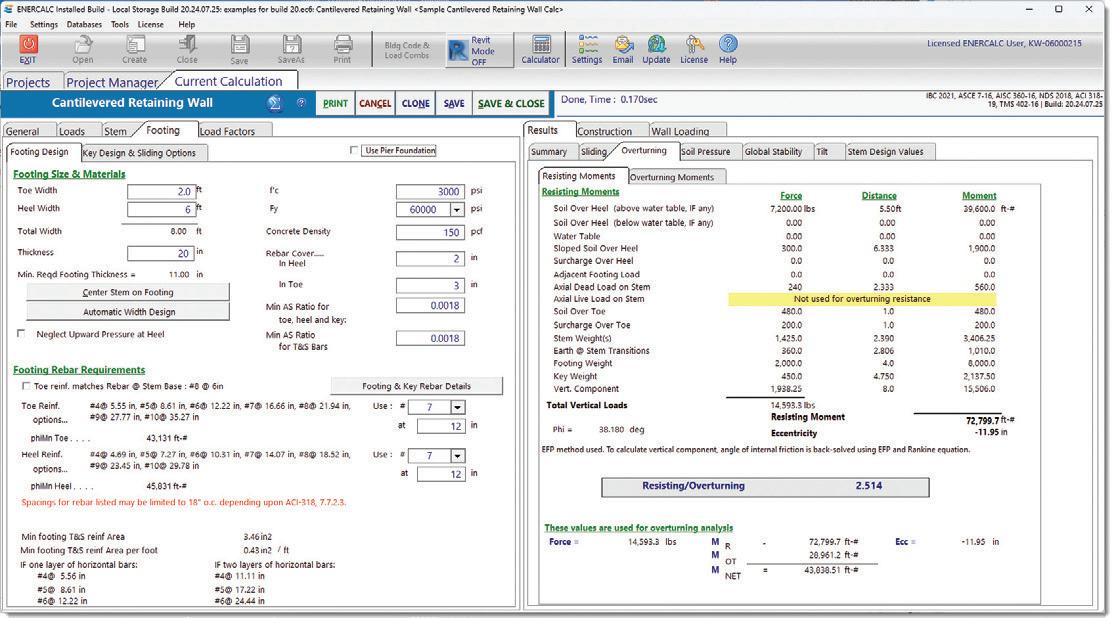1114x618 pixels.
Task: Open the Databases menu
Action: [x=84, y=24]
